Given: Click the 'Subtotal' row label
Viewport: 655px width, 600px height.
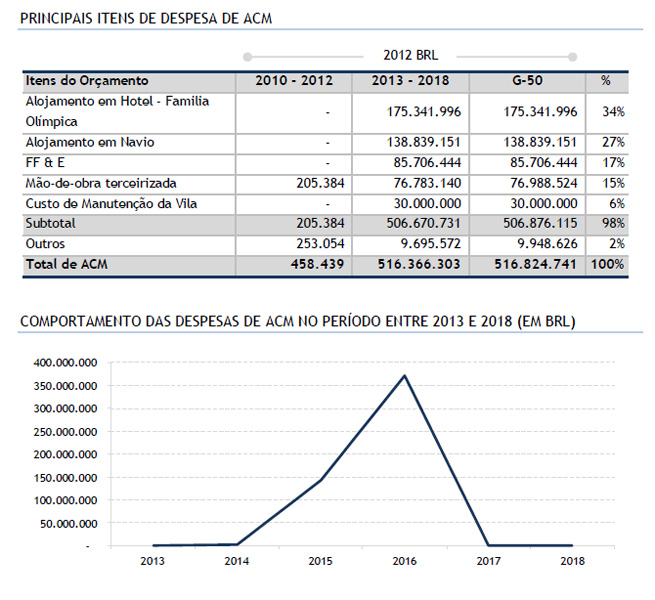Looking at the screenshot, I should (51, 224).
